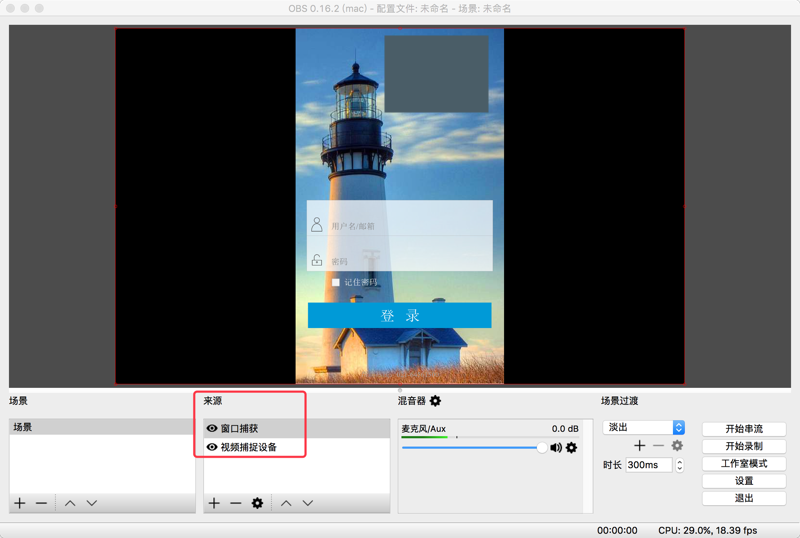Viewport: 800px width, 538px height.
Task: Open 工作室模式 studio mode
Action: point(744,463)
